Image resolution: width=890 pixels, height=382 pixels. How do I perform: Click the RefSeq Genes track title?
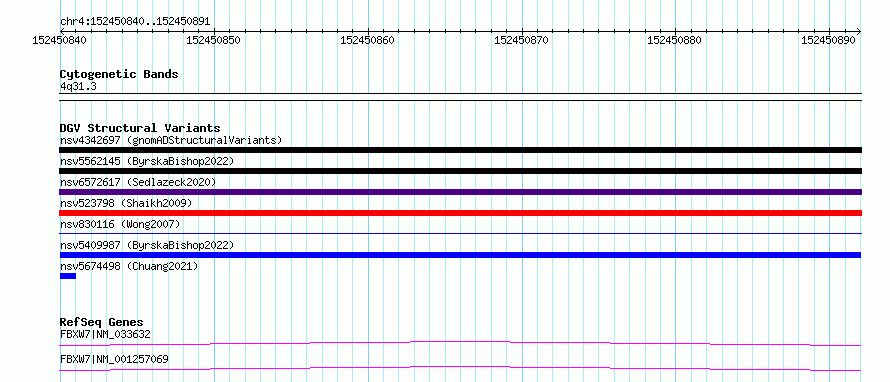tap(102, 322)
